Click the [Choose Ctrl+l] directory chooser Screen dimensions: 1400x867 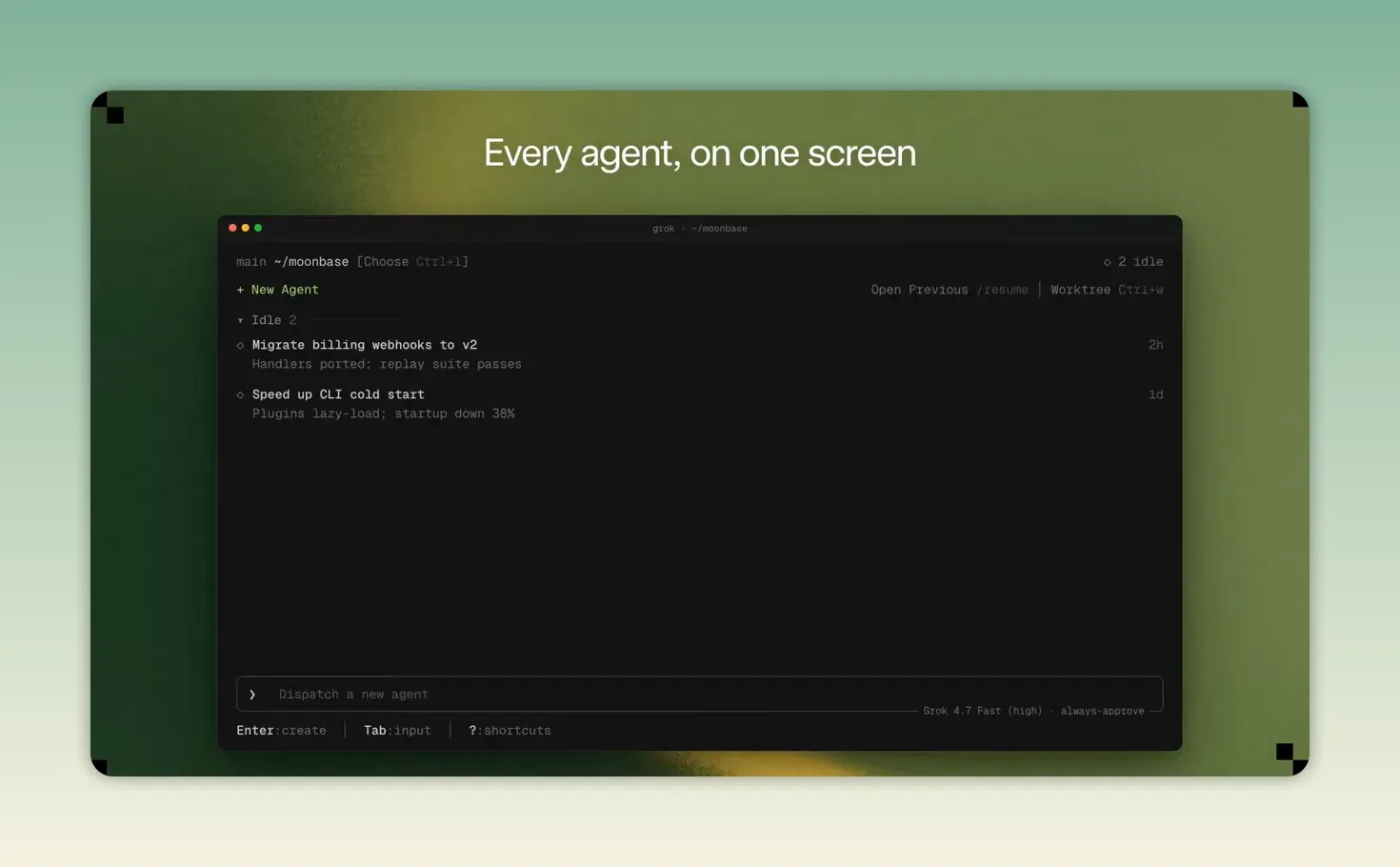412,262
